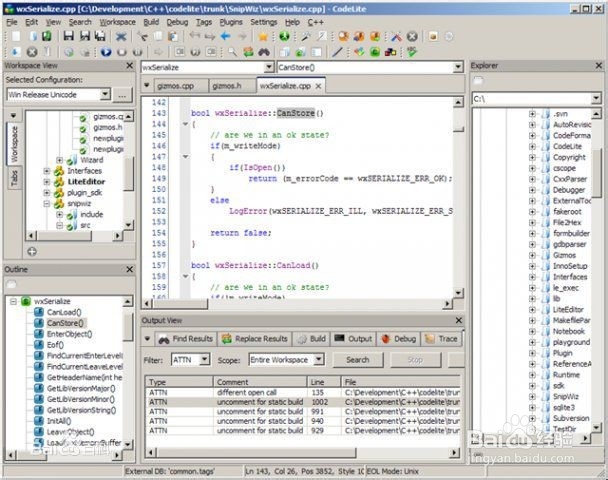Viewport: 608px width, 480px height.
Task: Toggle fold marker at line 158
Action: click(x=185, y=276)
